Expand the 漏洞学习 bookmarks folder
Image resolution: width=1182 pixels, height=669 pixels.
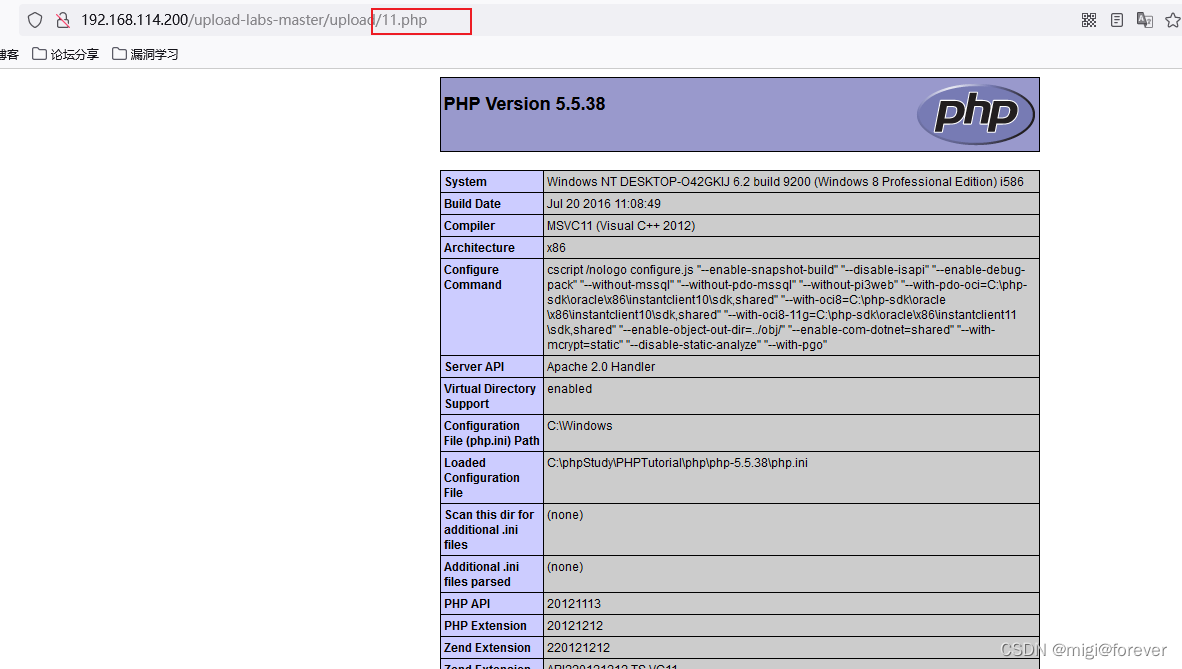point(145,54)
